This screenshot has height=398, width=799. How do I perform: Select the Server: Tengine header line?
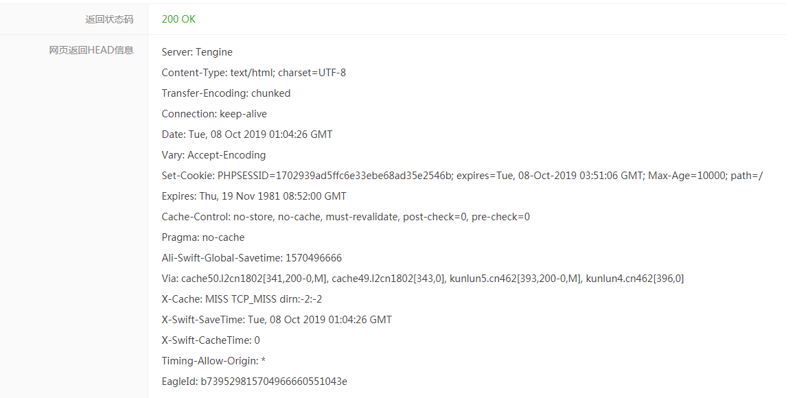click(x=197, y=52)
